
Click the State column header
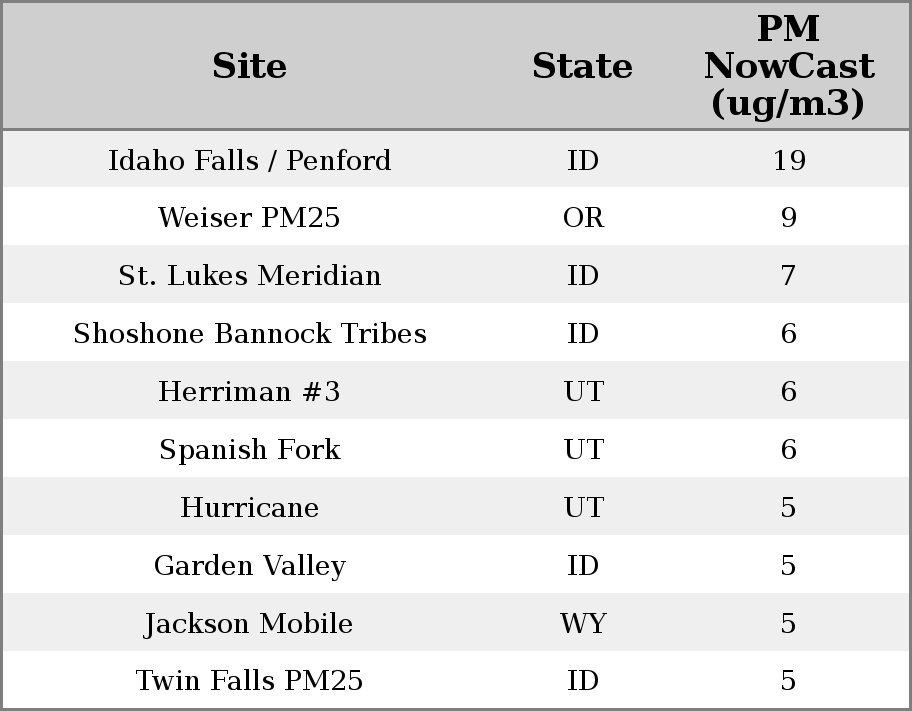582,66
